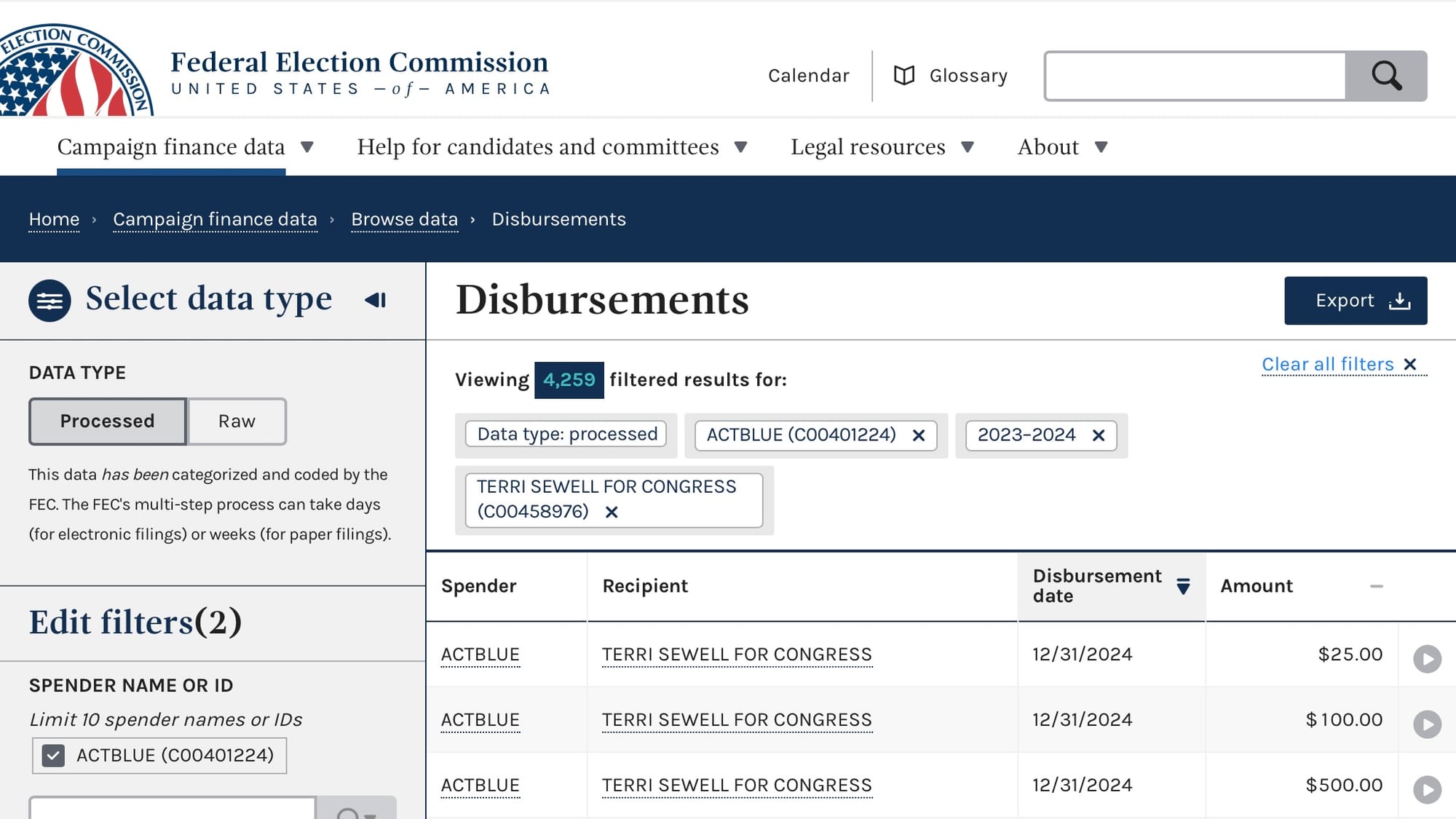Remove ACTBLUE (C00401224) filter tag
1456x819 pixels.
[x=919, y=435]
